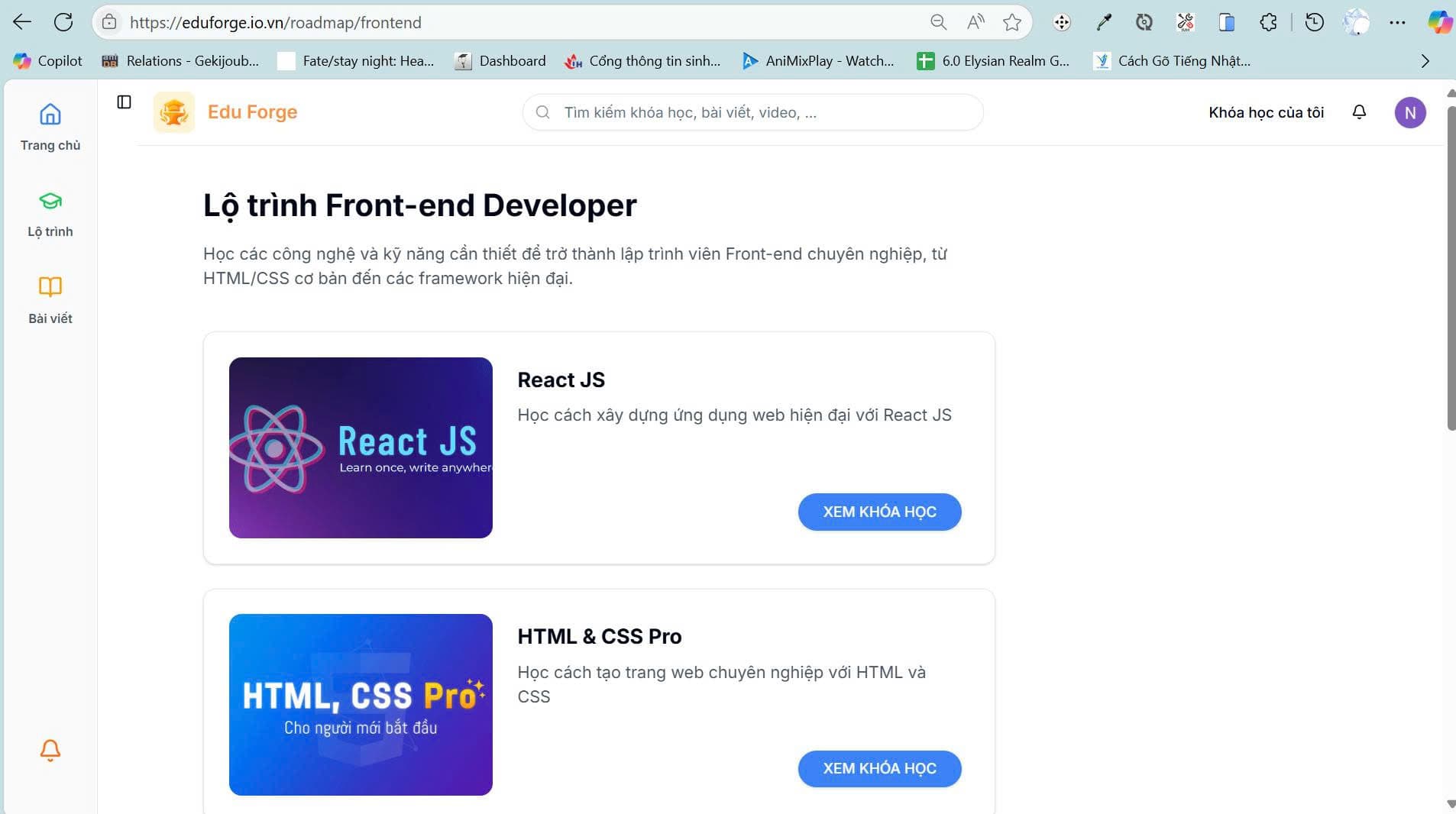Open 6.0 Elysian Realm bookmark
This screenshot has height=814, width=1456.
993,61
